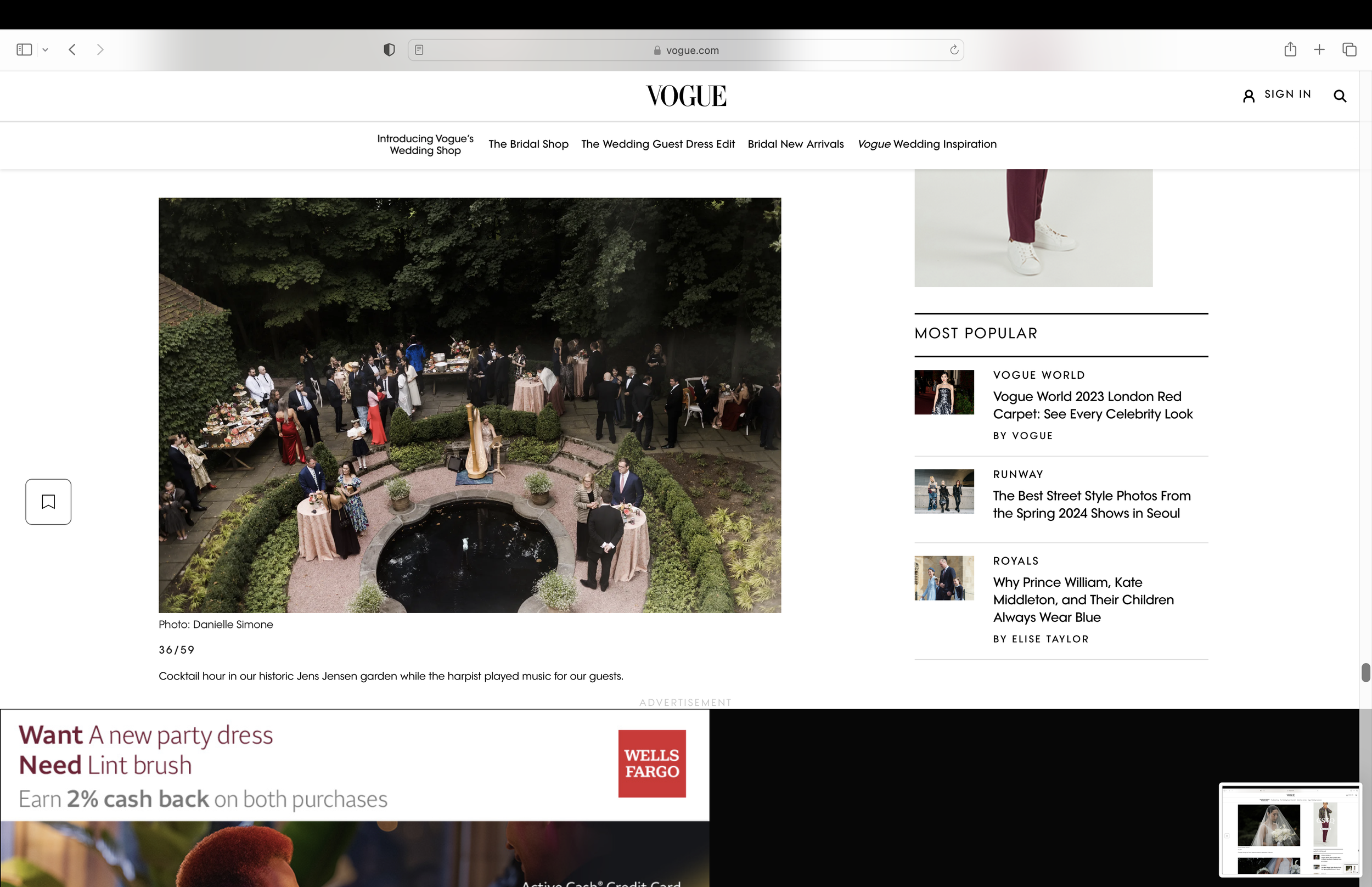The width and height of the screenshot is (1372, 887).
Task: Click the Sign In person icon
Action: pyautogui.click(x=1249, y=96)
